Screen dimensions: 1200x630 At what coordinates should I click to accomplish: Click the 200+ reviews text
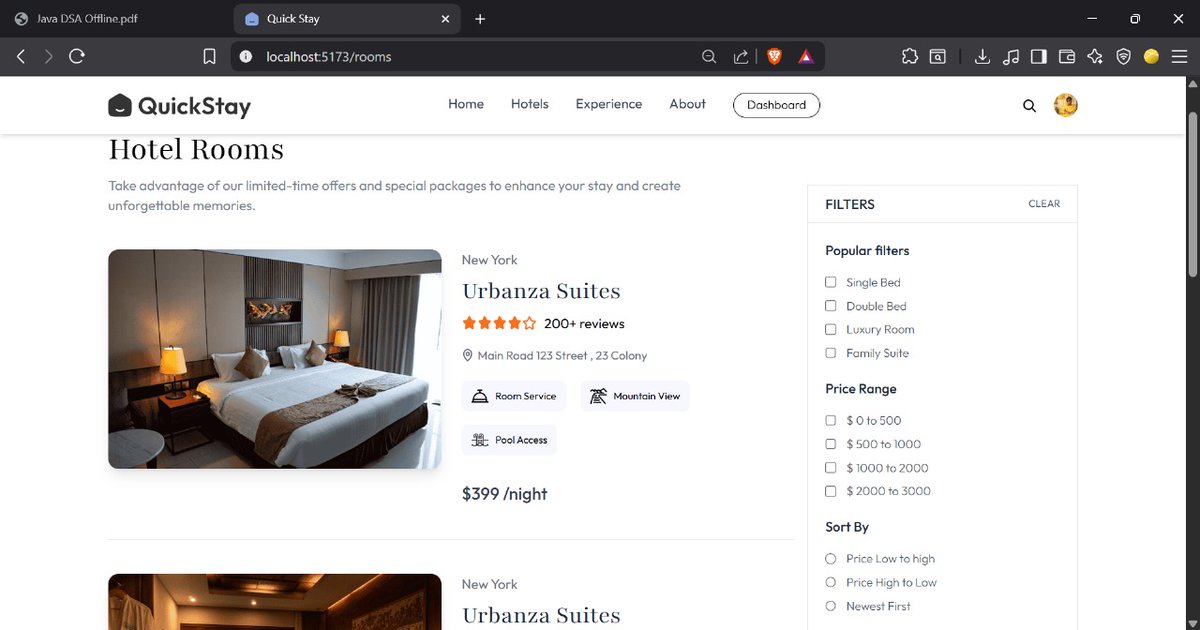585,324
